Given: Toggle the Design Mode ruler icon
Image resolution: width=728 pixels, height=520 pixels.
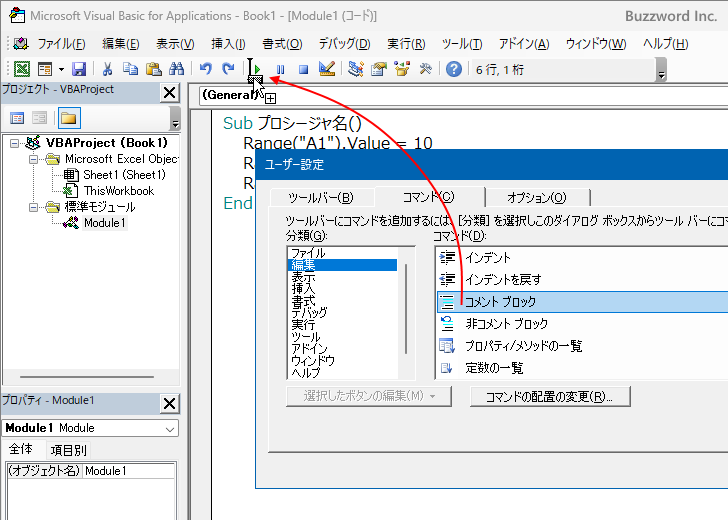Looking at the screenshot, I should 327,69.
